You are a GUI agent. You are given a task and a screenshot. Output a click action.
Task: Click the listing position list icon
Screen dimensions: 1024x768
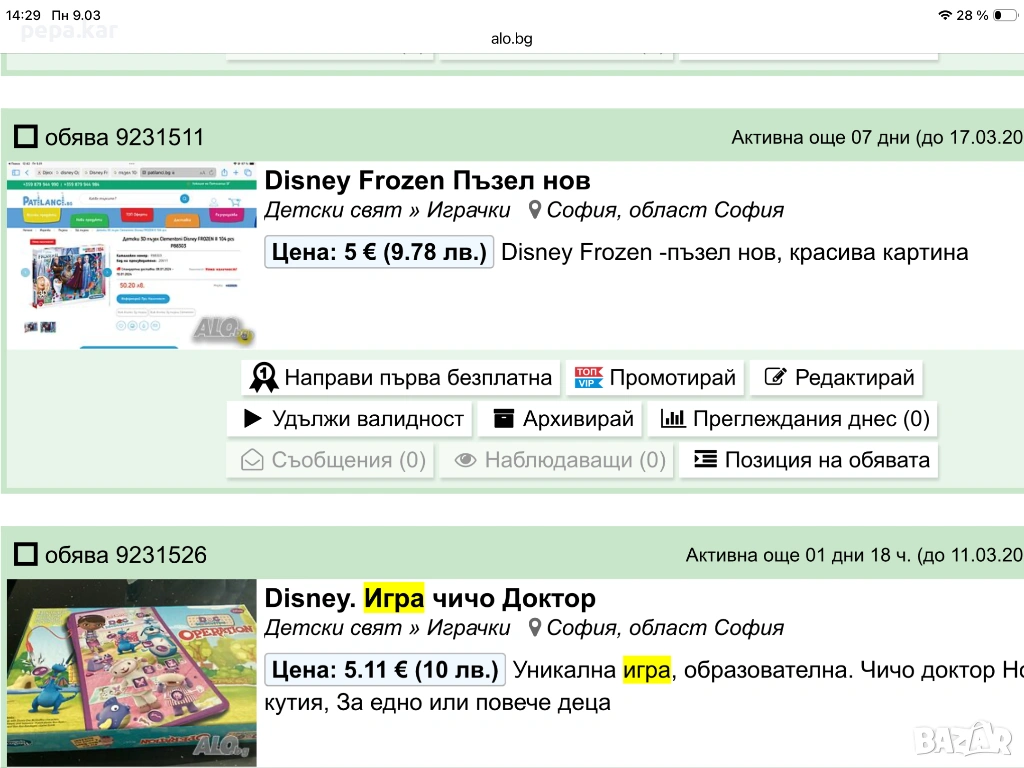[705, 460]
